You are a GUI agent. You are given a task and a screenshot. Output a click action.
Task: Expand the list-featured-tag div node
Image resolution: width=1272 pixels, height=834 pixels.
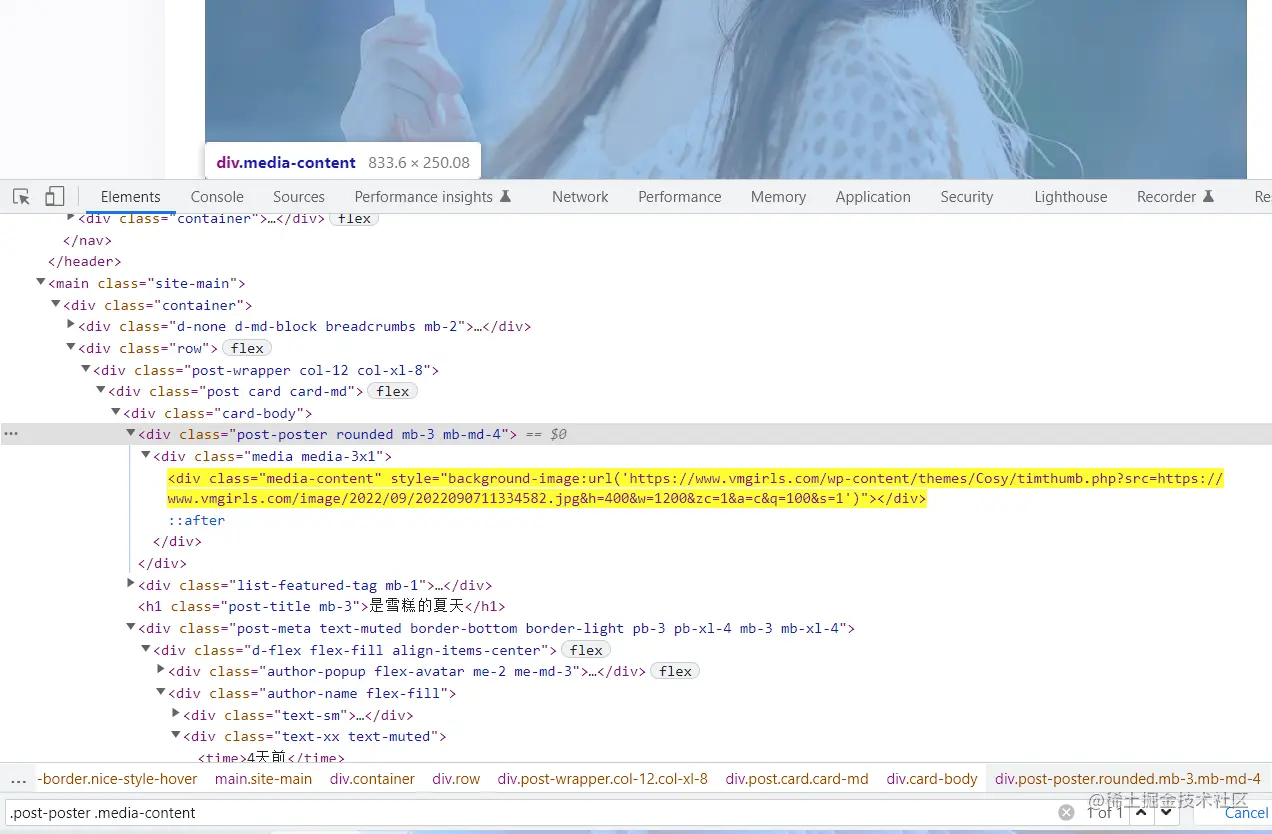131,585
